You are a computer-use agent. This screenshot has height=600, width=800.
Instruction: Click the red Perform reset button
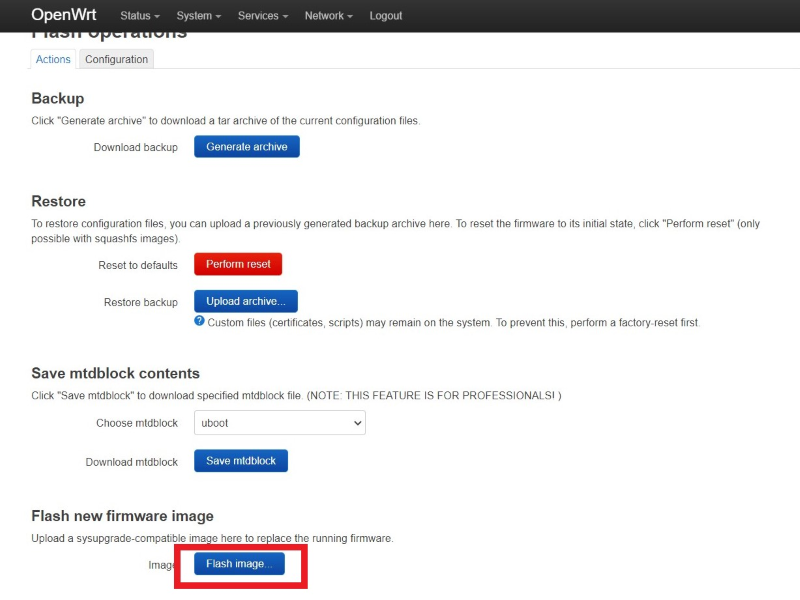[x=238, y=264]
